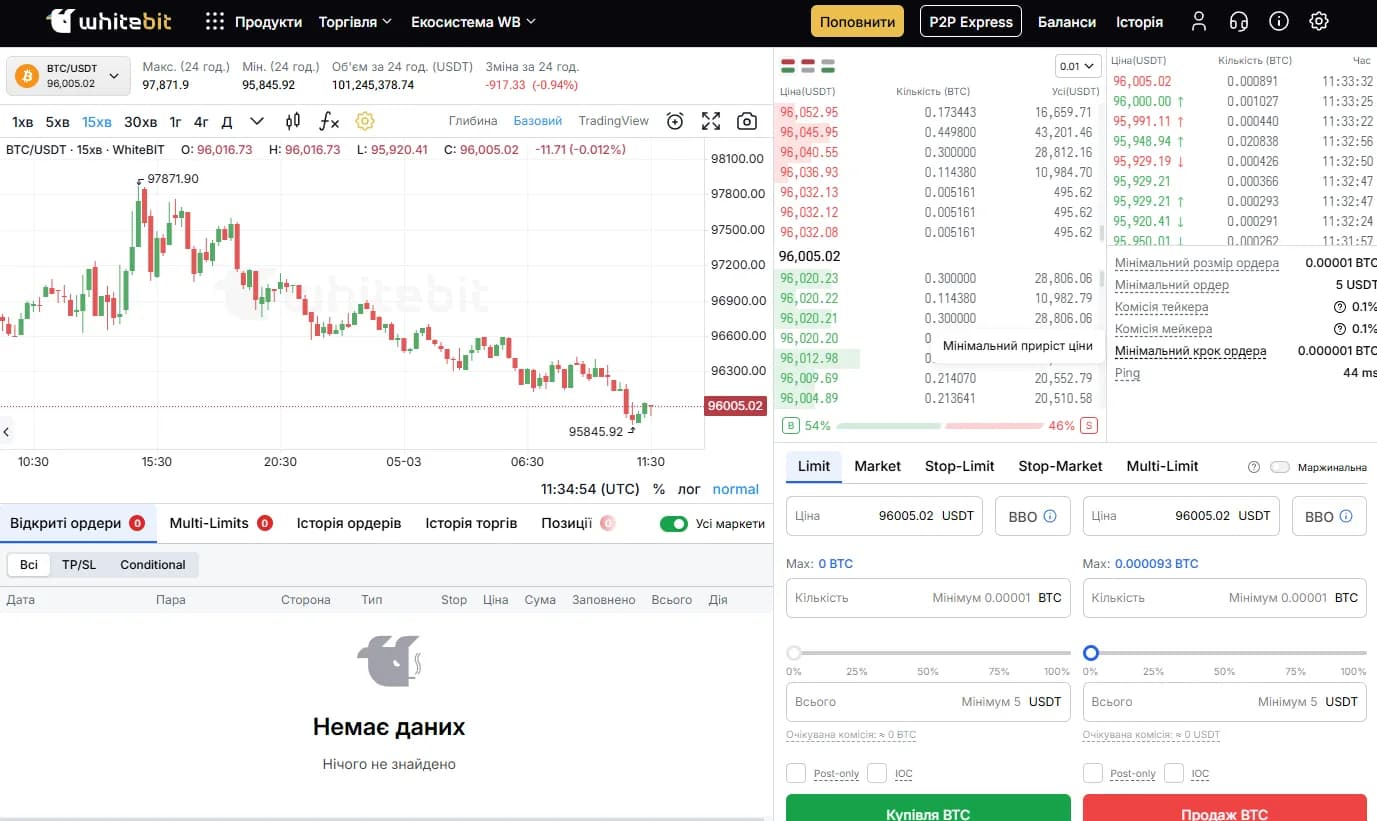This screenshot has width=1377, height=821.
Task: Switch to the Stop-Market order tab
Action: click(x=1060, y=466)
